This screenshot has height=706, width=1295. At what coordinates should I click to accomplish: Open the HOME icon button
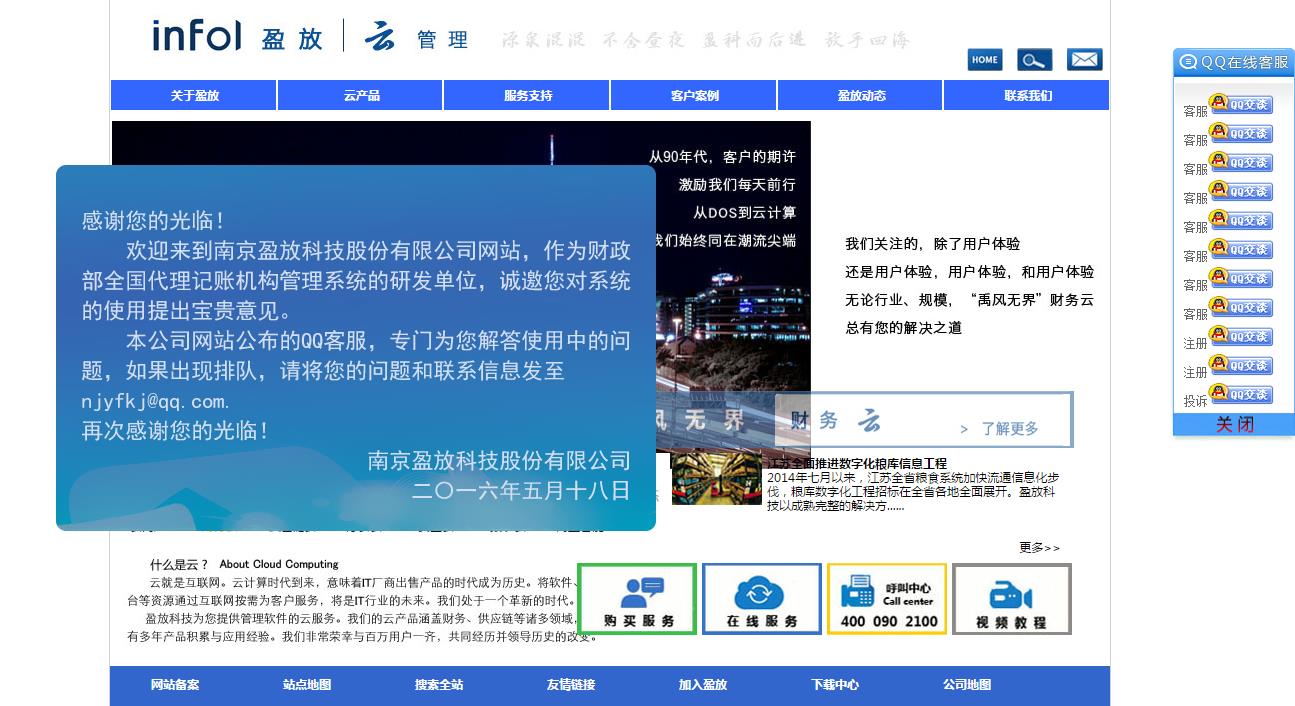coord(985,60)
